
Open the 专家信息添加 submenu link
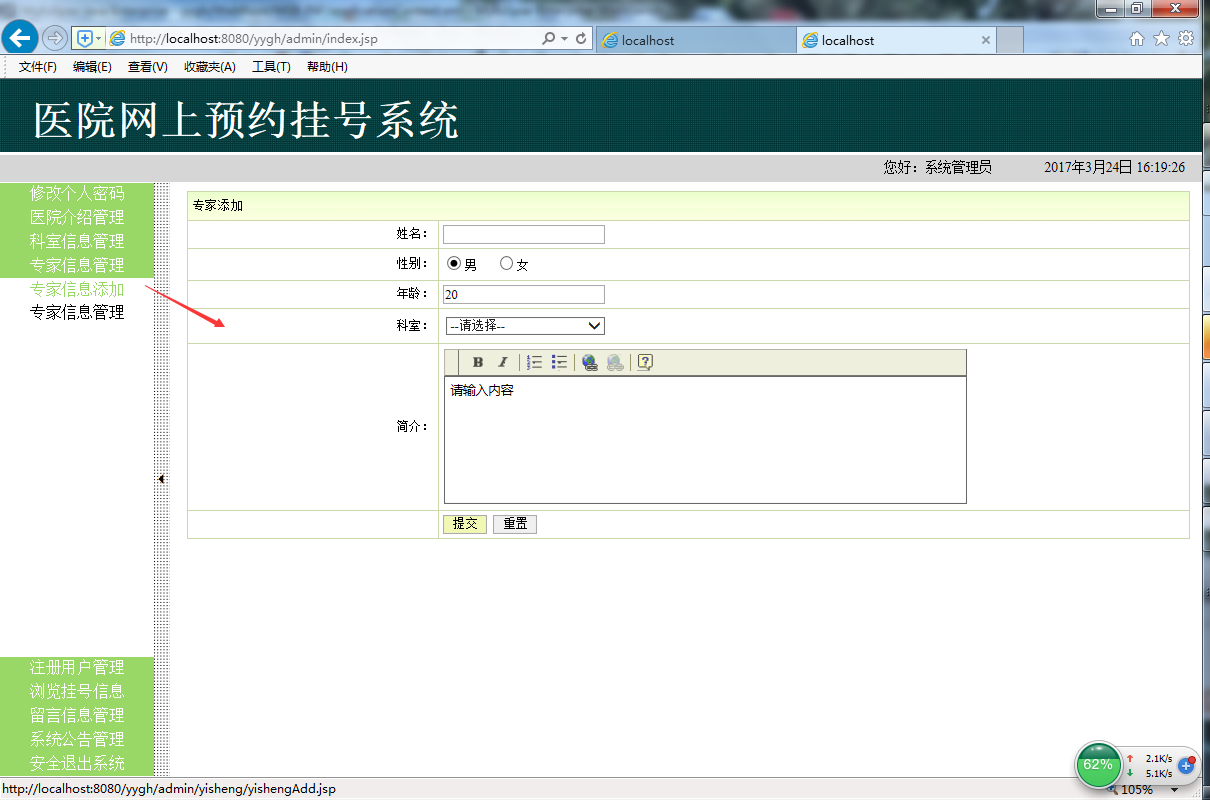tap(77, 289)
